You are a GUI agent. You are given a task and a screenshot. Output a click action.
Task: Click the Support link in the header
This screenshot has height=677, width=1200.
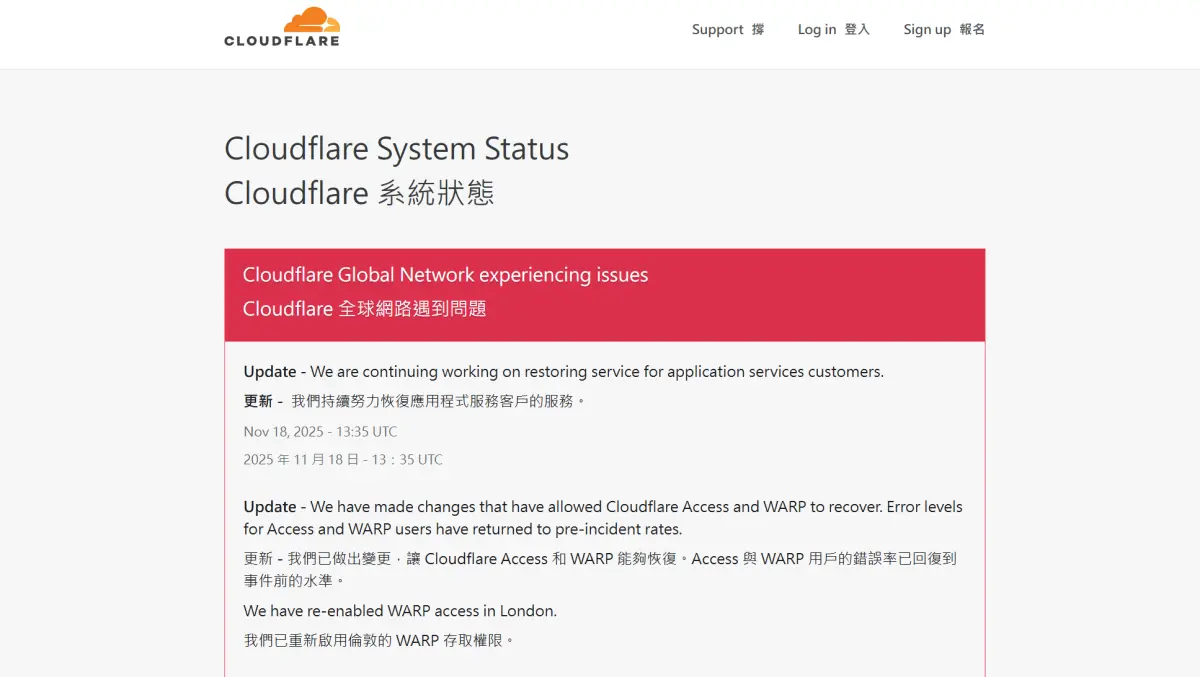pyautogui.click(x=717, y=29)
